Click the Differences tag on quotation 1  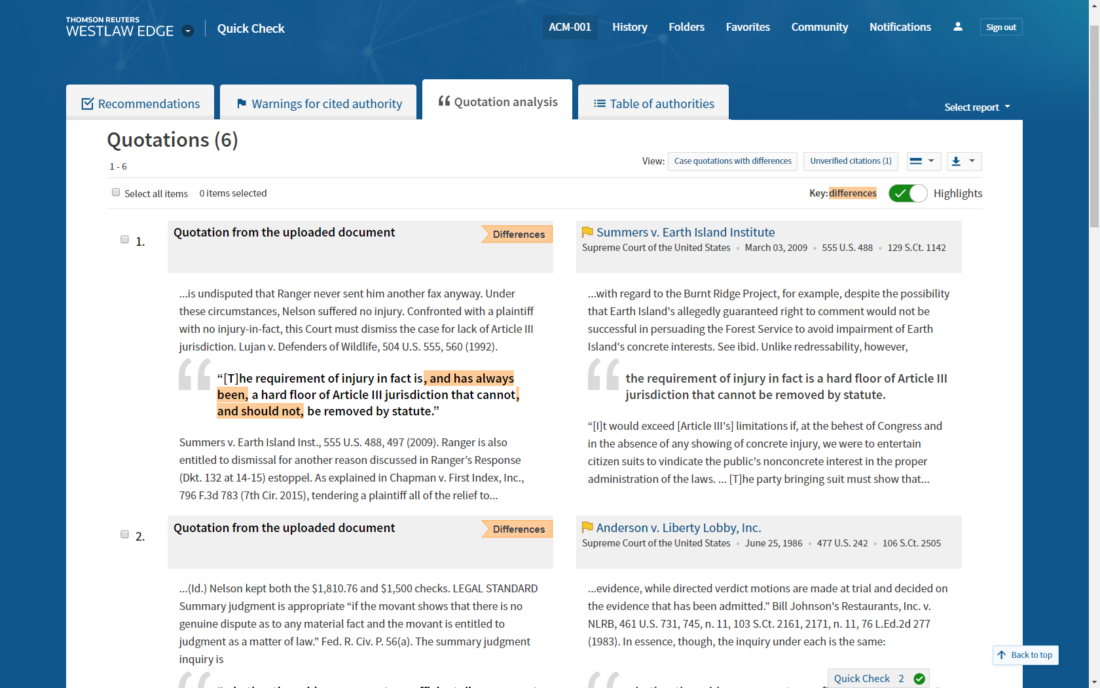point(518,234)
